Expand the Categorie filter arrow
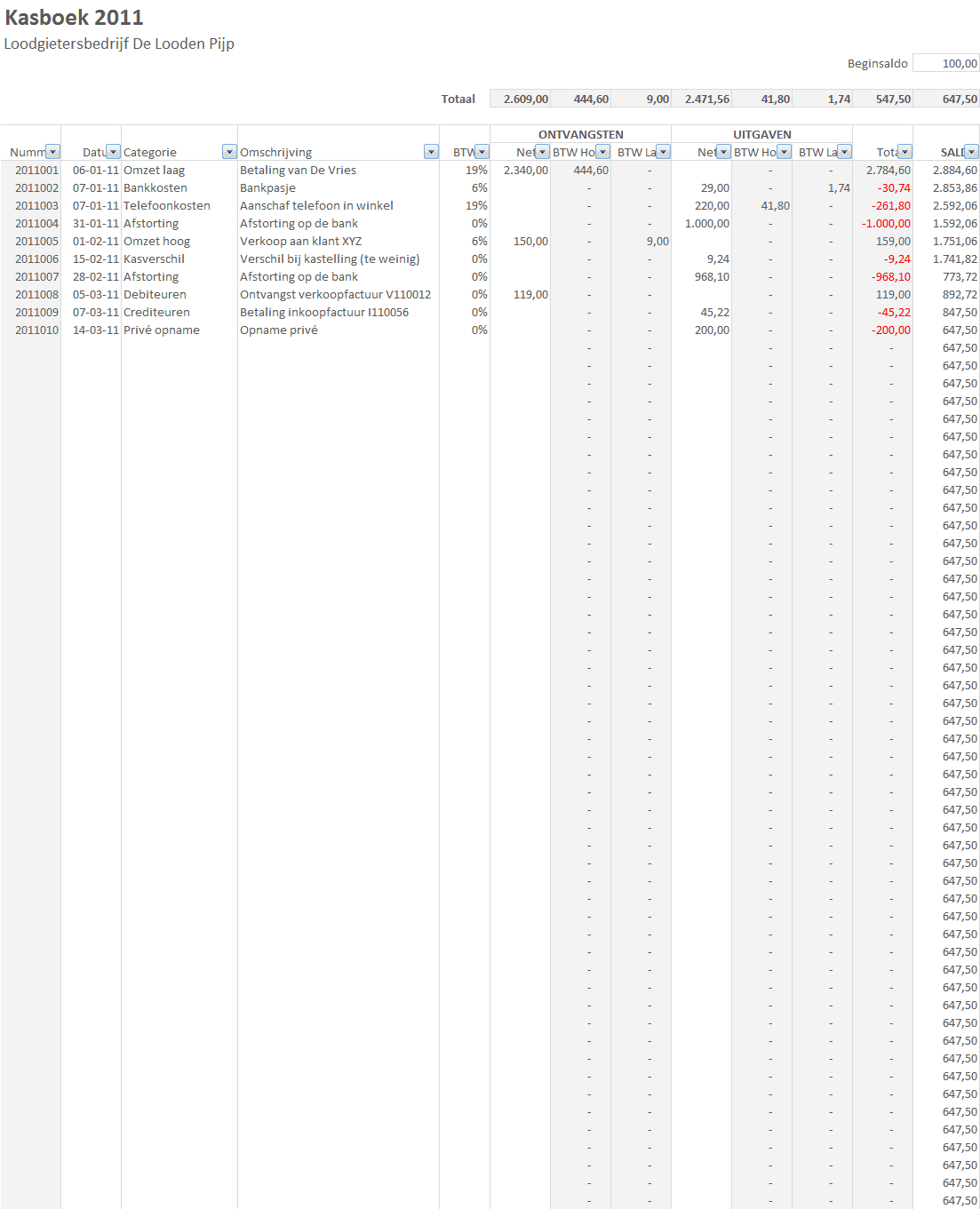 click(x=229, y=152)
